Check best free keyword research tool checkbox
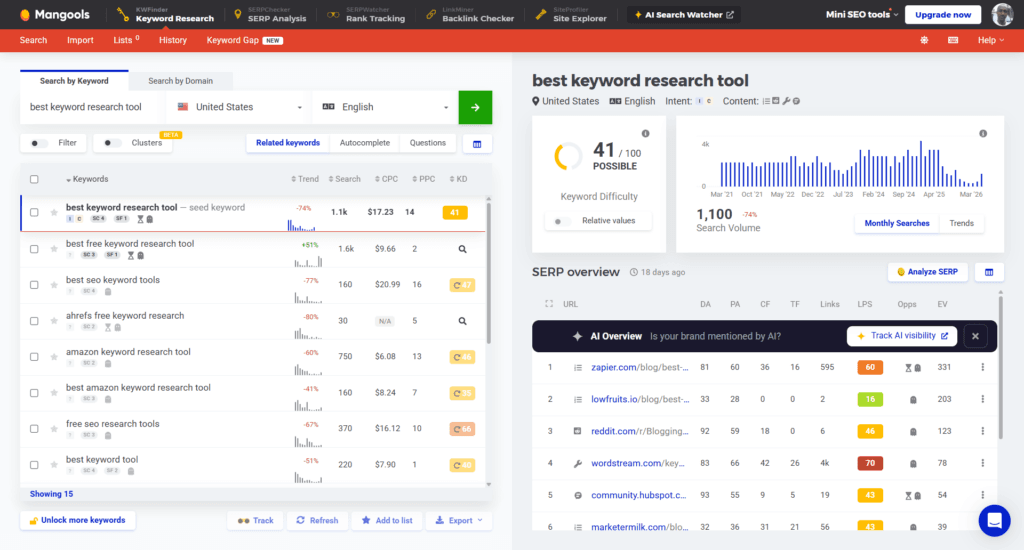This screenshot has height=550, width=1024. (x=34, y=249)
